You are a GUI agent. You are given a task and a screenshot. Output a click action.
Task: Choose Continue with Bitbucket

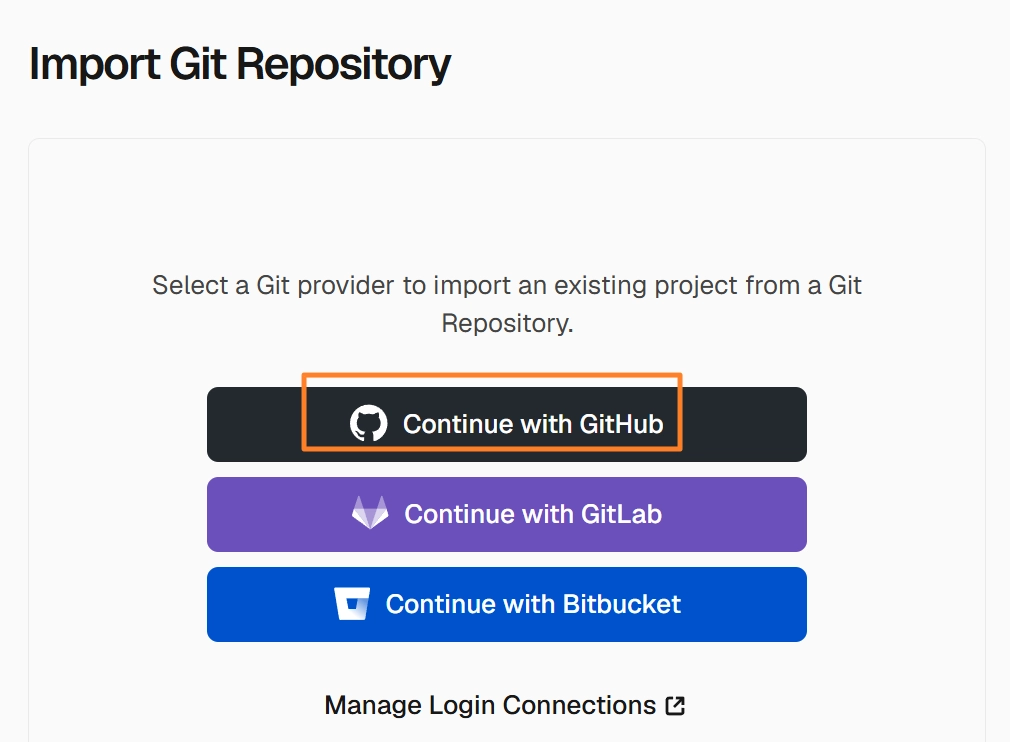[x=507, y=604]
